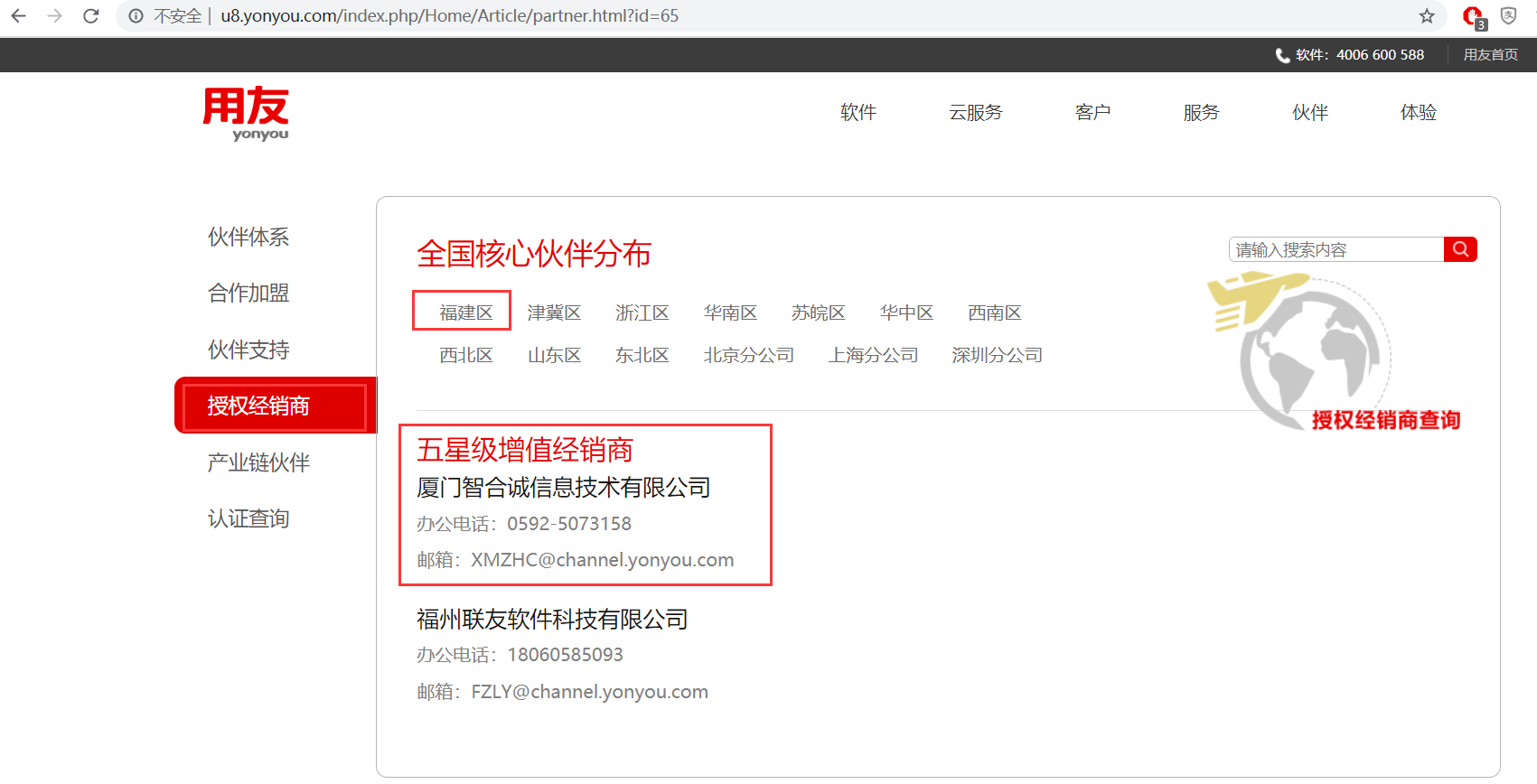
Task: Click email XMZHC@channel.yonyou.com
Action: coord(603,560)
